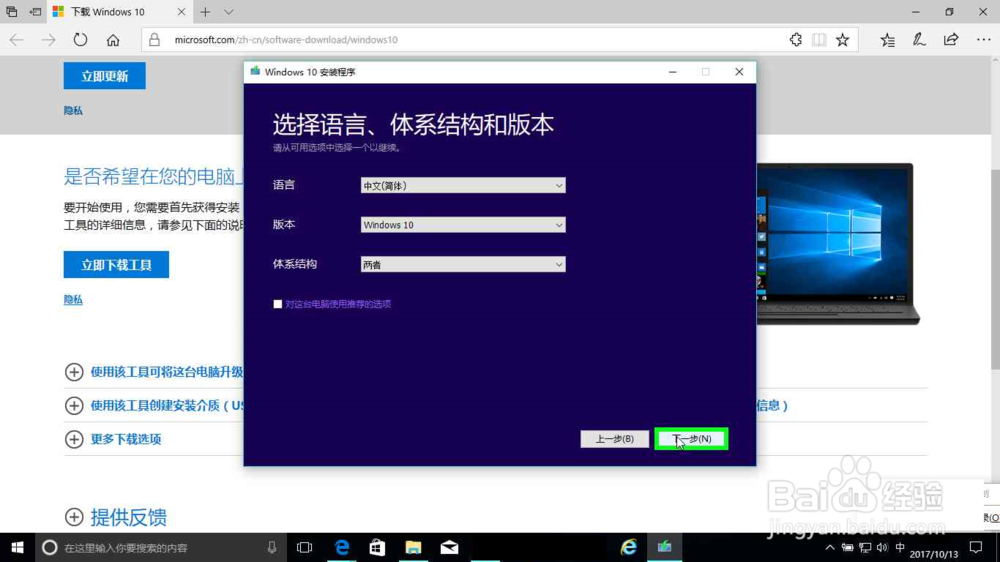Click the 下一步(N) button
1000x562 pixels.
pyautogui.click(x=691, y=439)
